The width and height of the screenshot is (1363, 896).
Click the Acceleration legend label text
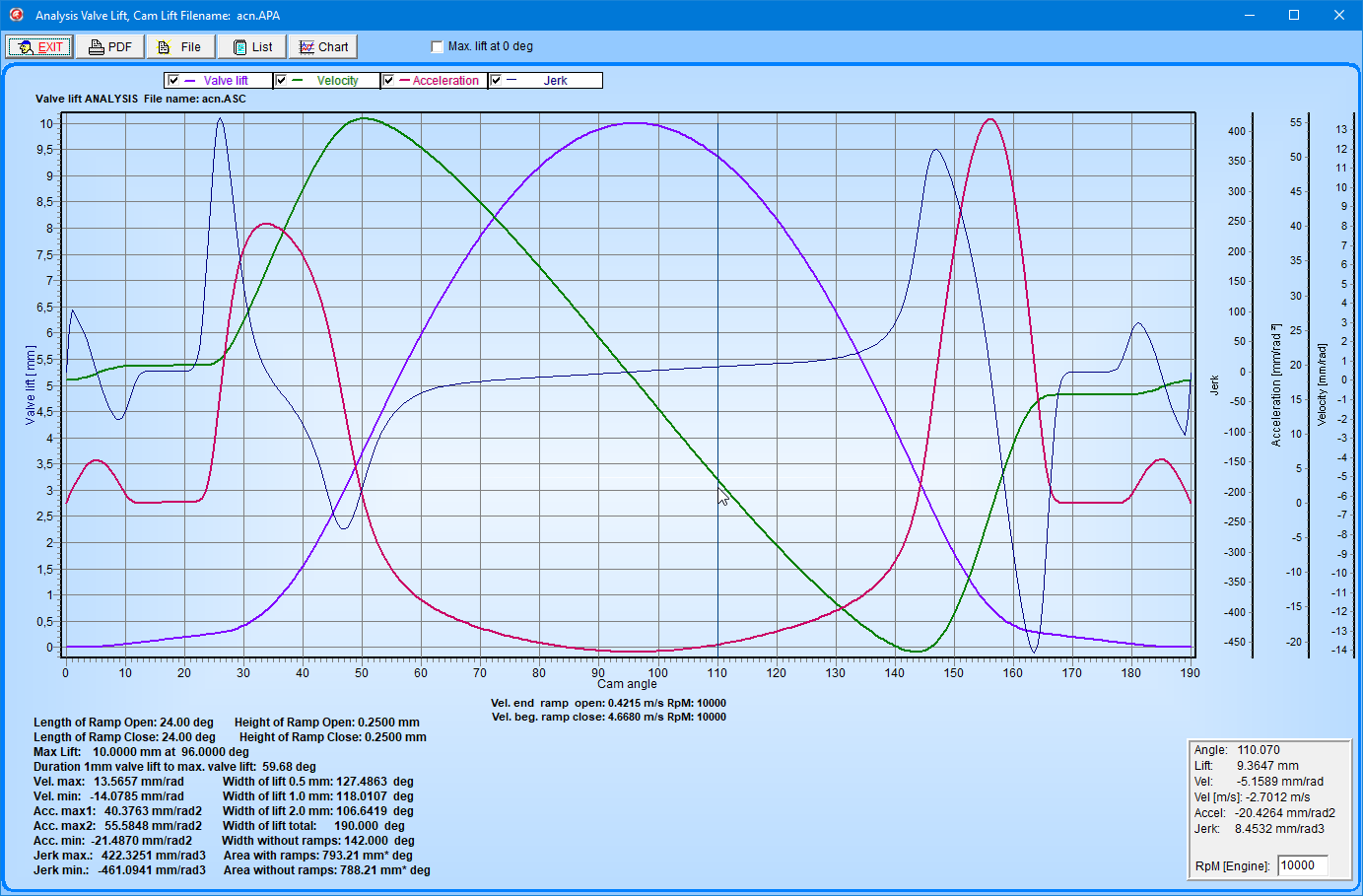[x=445, y=81]
